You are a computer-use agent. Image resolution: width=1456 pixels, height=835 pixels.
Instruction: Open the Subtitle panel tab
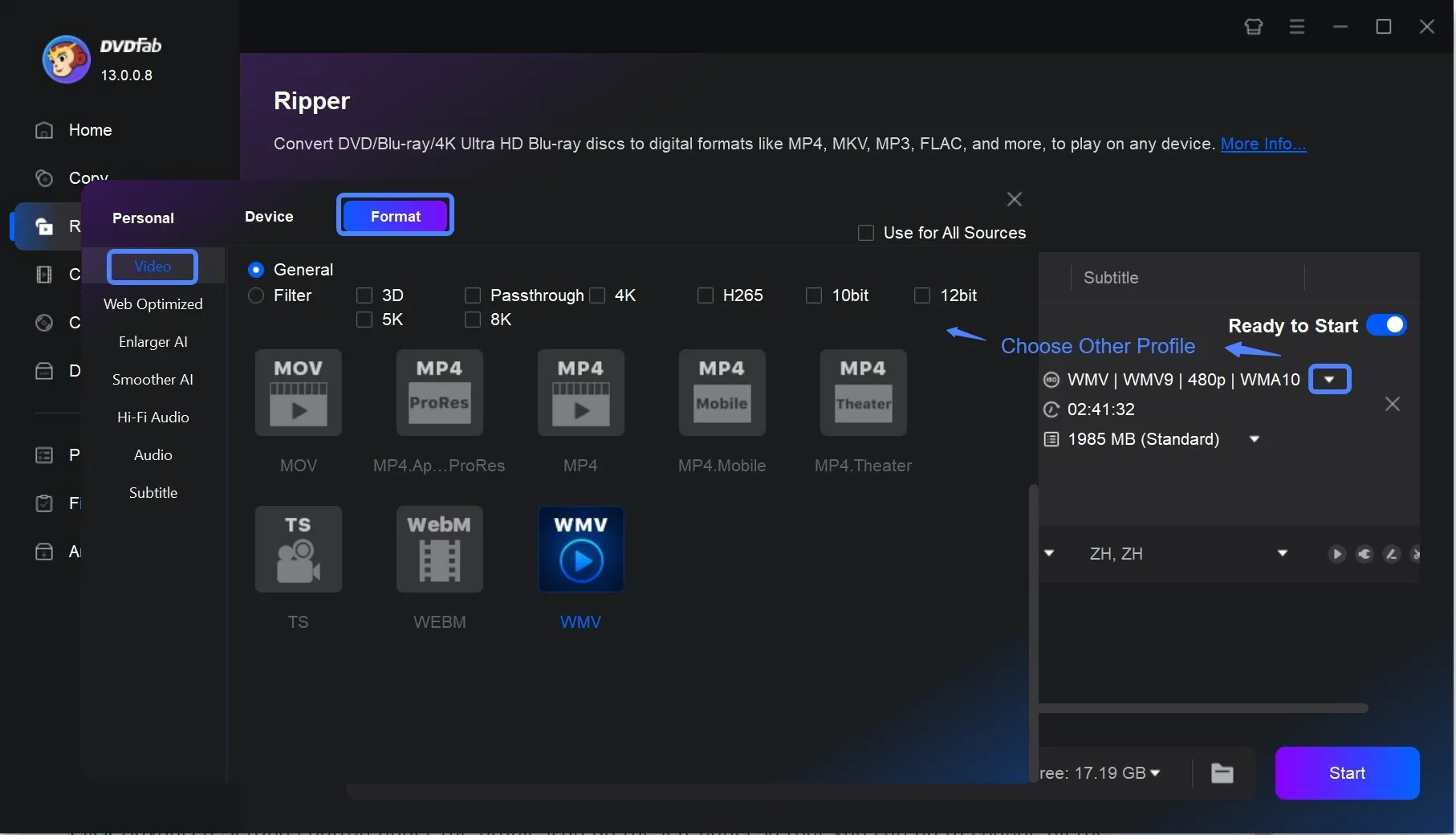pyautogui.click(x=1110, y=278)
